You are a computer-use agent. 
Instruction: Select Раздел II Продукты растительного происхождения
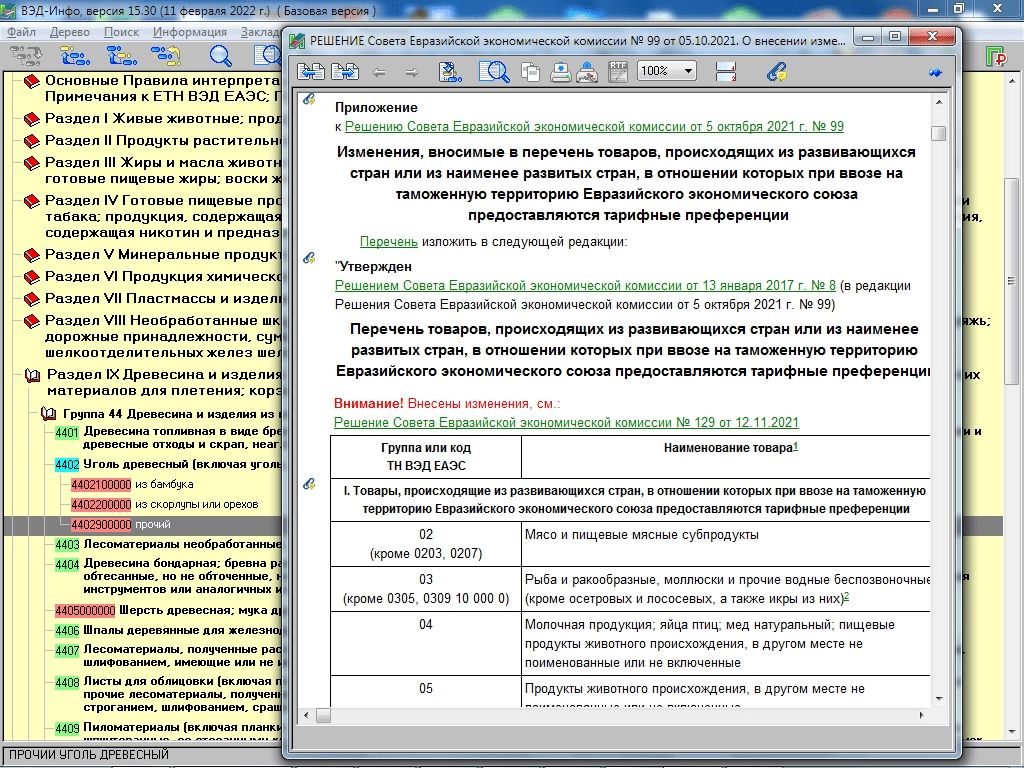coord(163,141)
